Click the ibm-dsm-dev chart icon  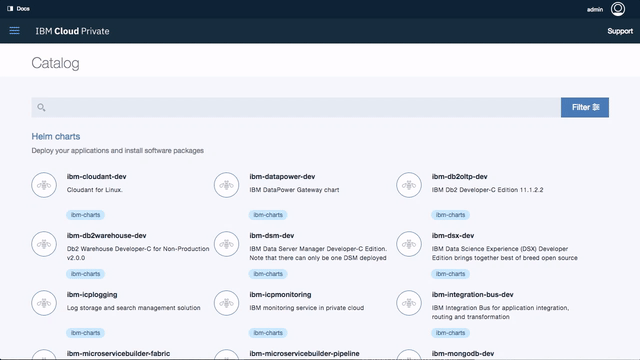click(226, 244)
